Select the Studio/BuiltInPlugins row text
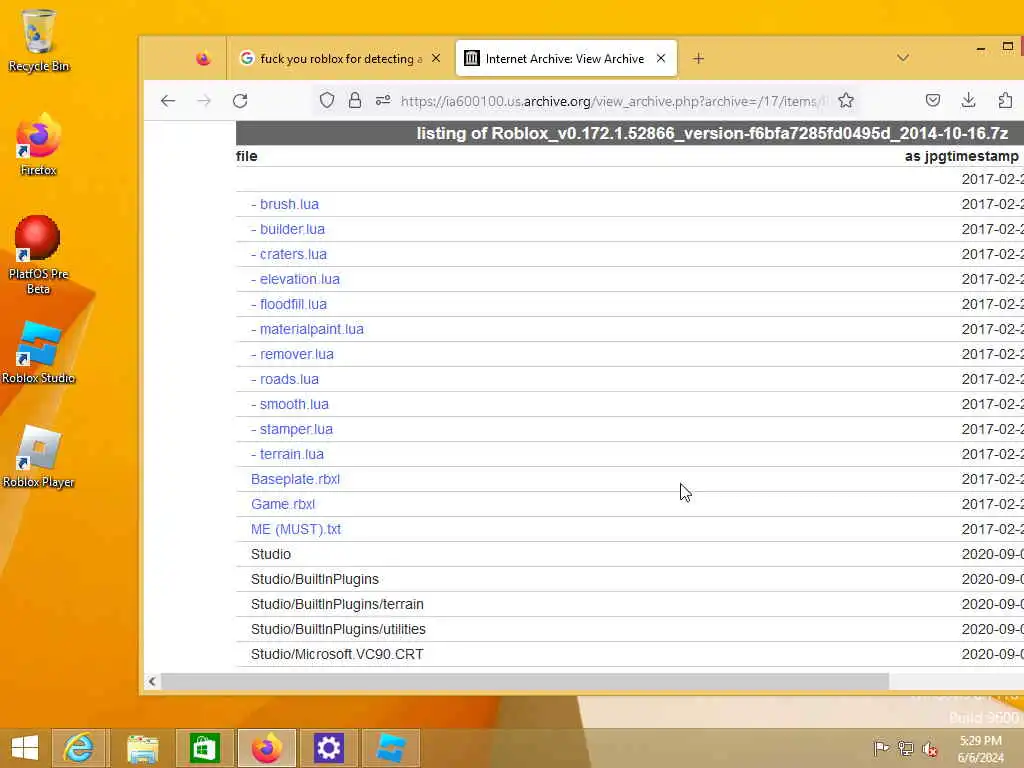The width and height of the screenshot is (1024, 768). tap(315, 579)
